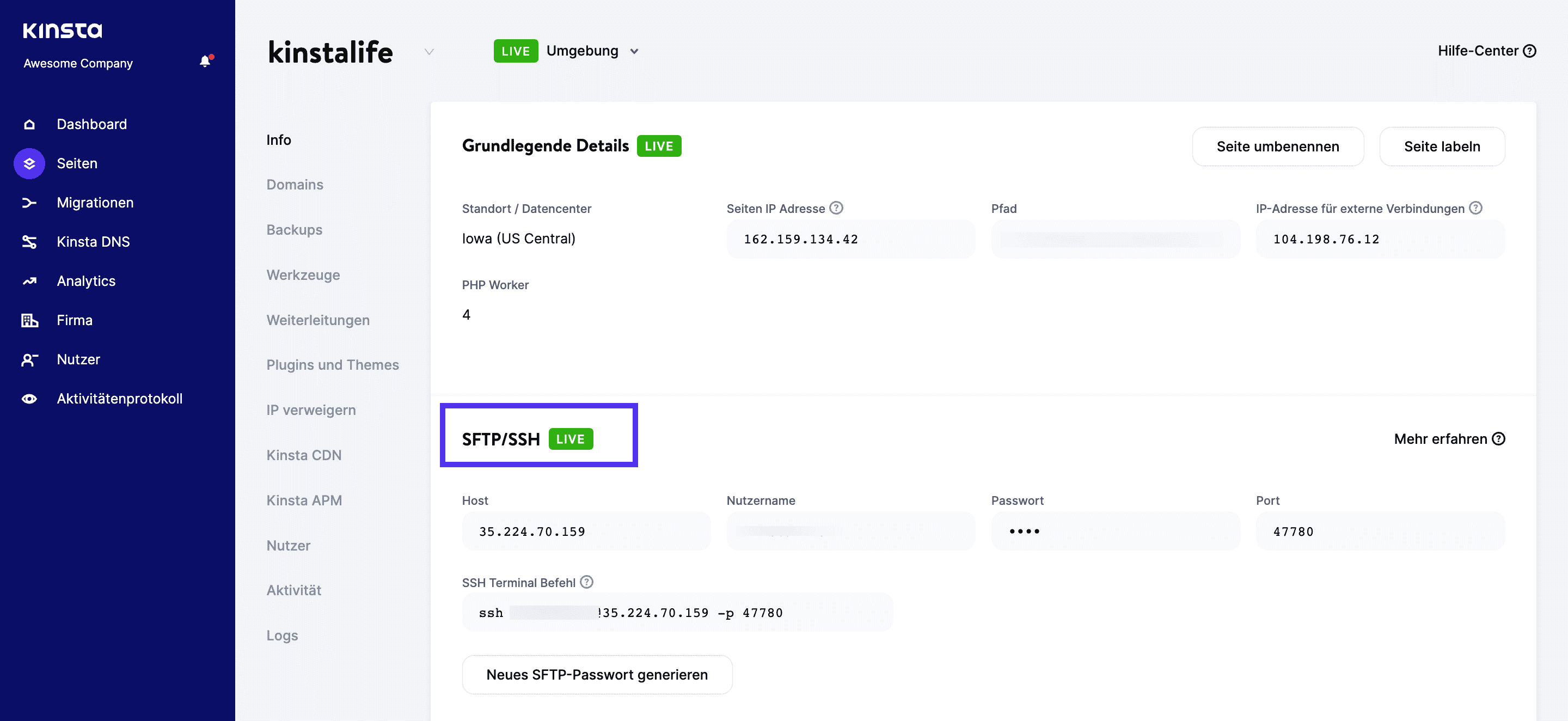Click the Kinsta logo
Viewport: 1568px width, 721px height.
tap(62, 30)
